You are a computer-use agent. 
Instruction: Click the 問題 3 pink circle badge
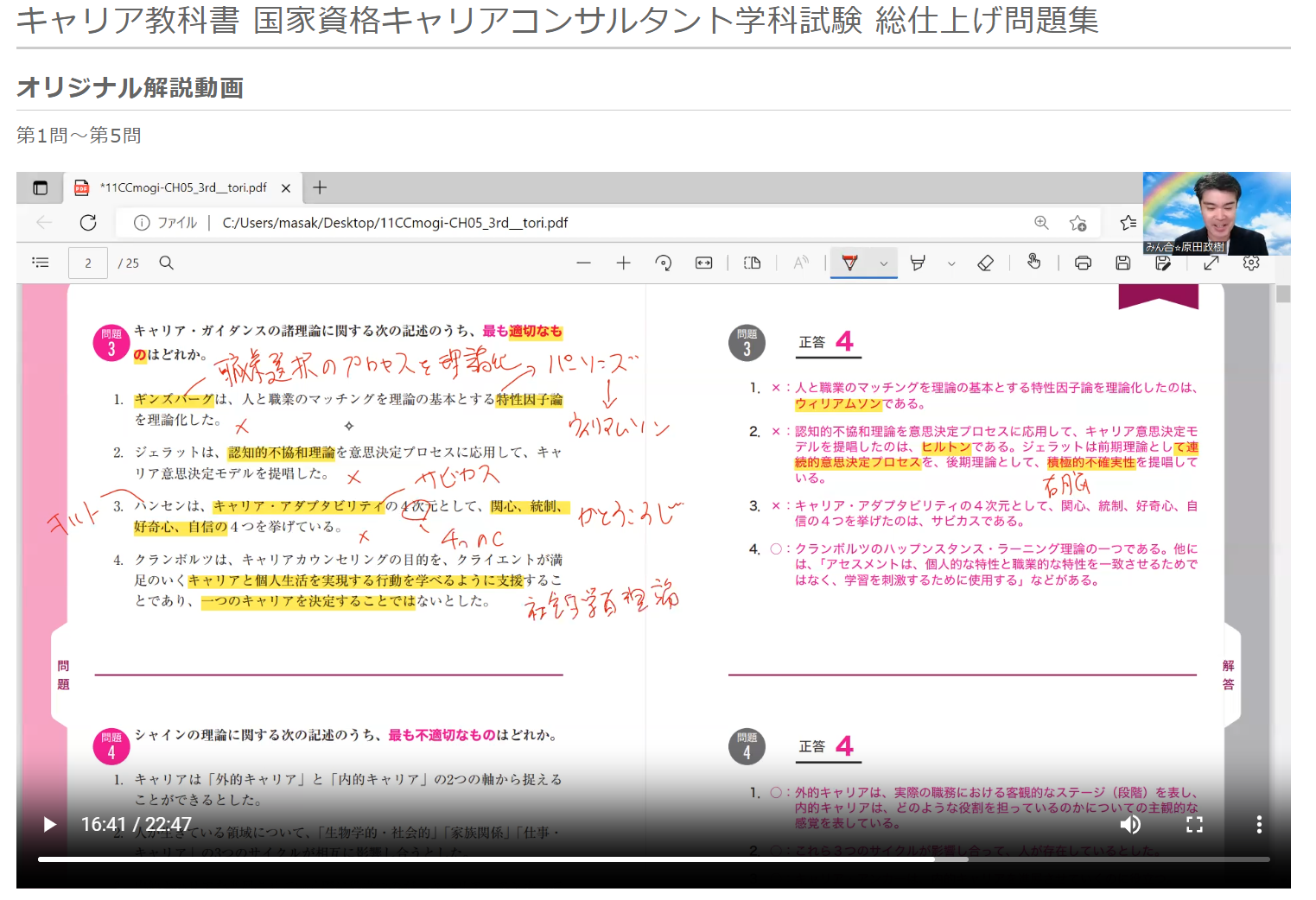[111, 343]
